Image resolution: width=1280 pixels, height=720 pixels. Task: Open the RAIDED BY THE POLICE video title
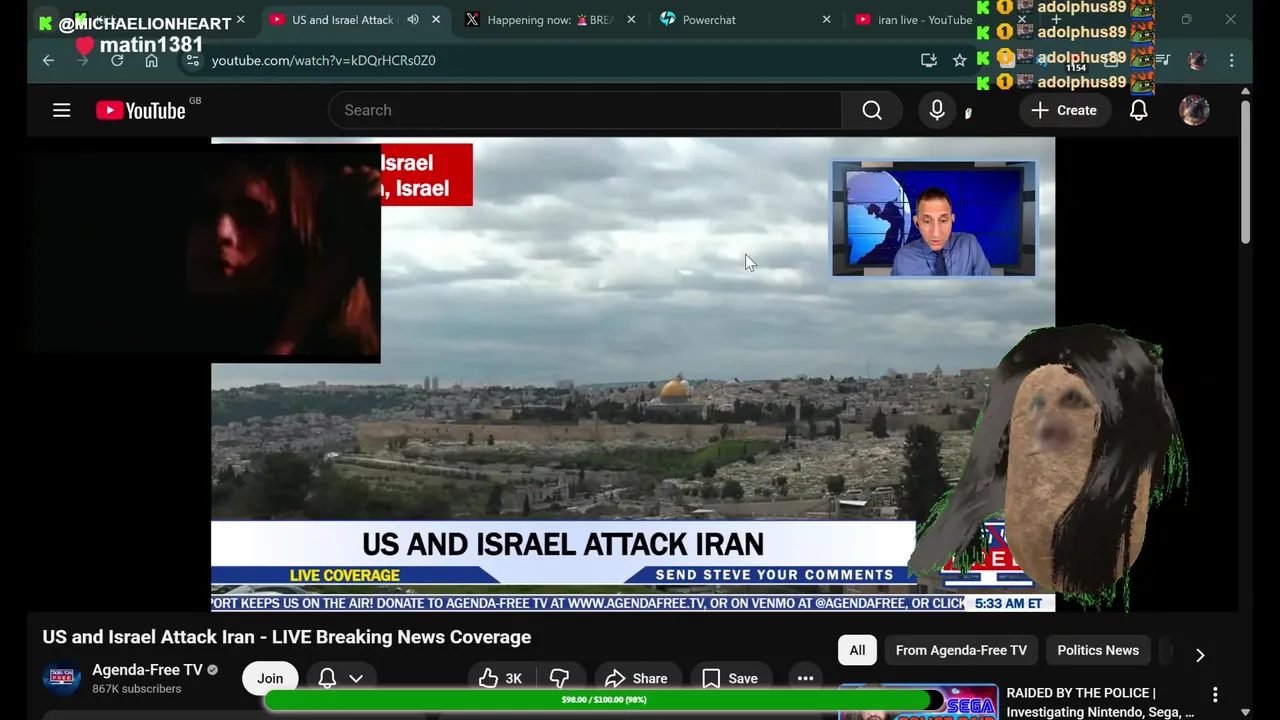click(1100, 702)
